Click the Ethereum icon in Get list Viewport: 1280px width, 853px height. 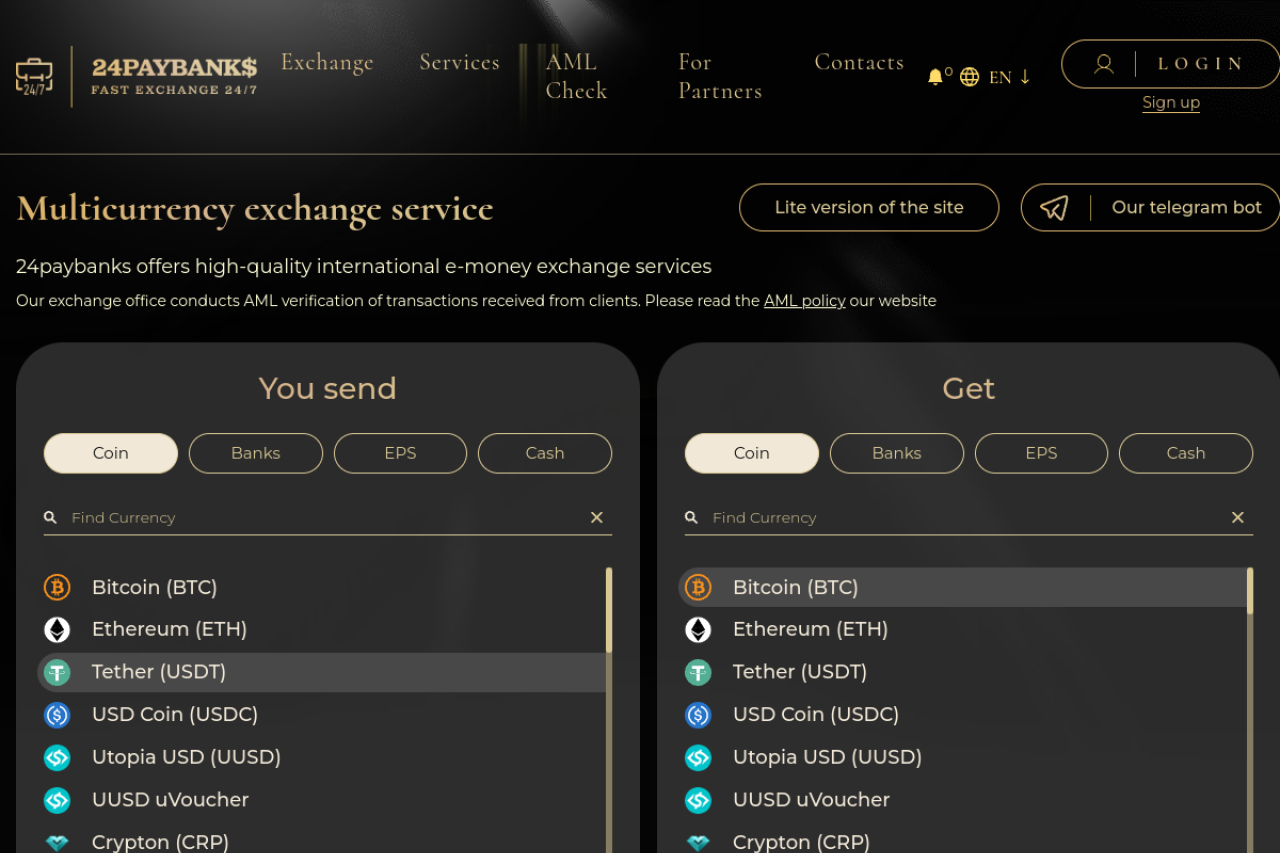(x=698, y=629)
